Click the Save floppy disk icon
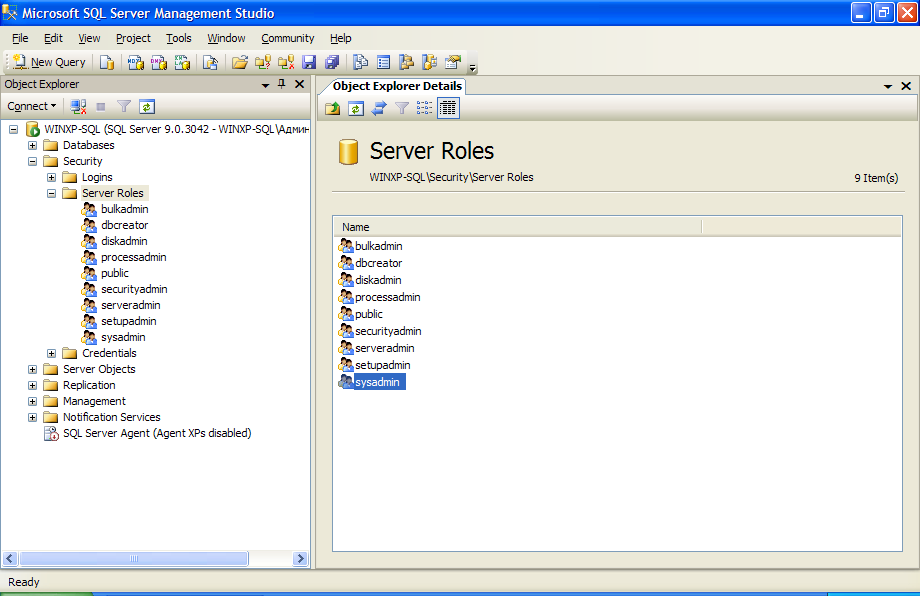920x596 pixels. coord(309,62)
